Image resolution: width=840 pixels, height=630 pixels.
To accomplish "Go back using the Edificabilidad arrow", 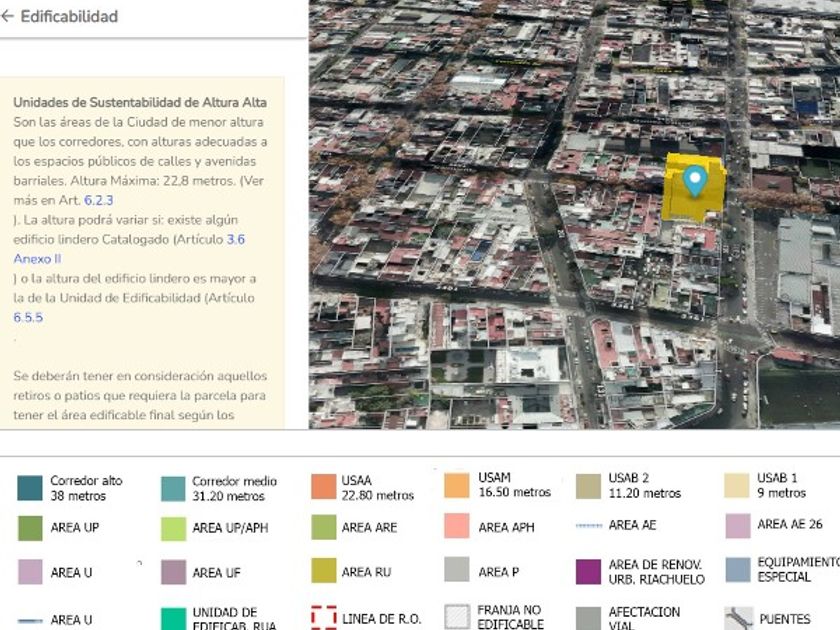I will click(8, 17).
